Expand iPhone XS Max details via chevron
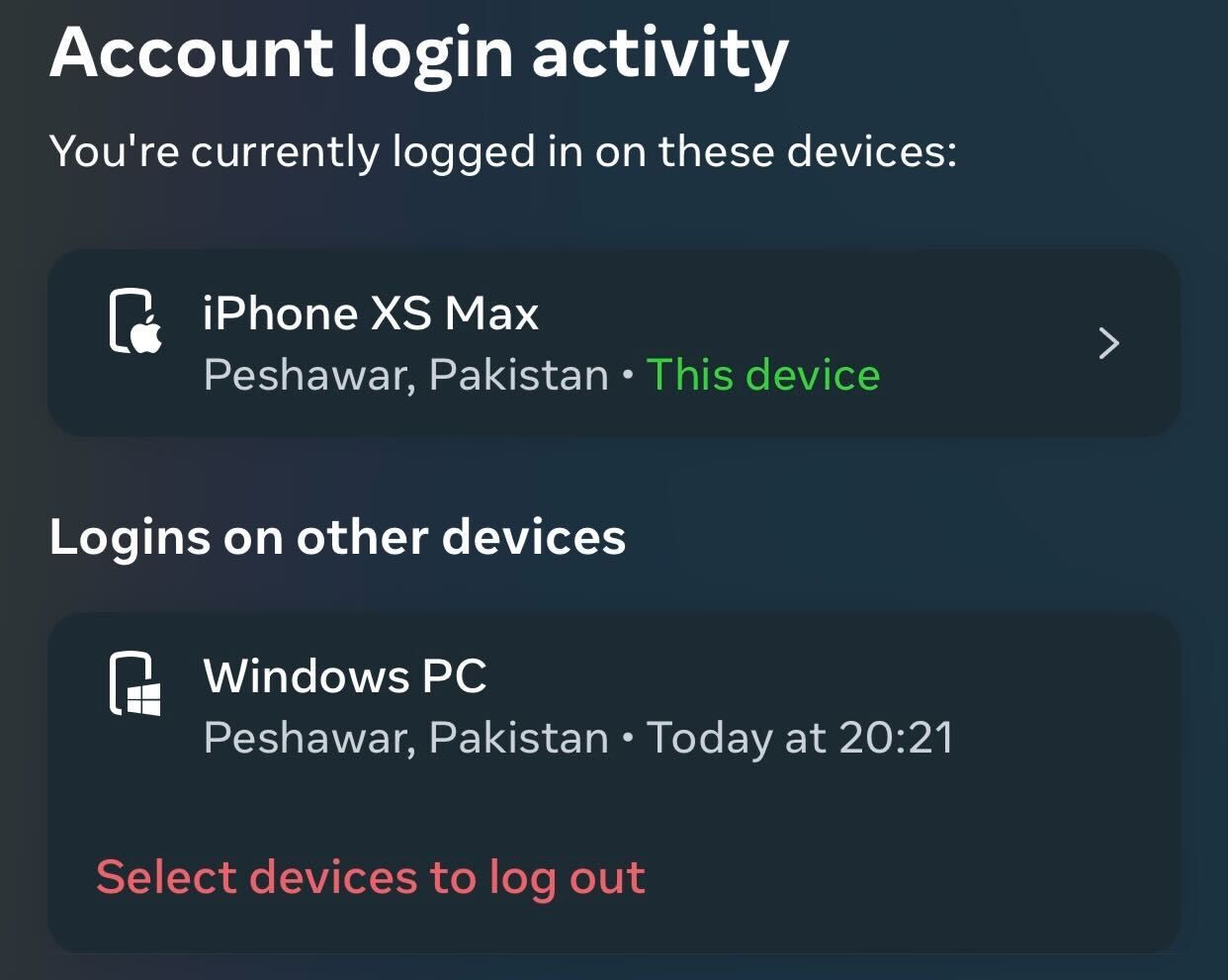The image size is (1228, 980). pos(1109,343)
